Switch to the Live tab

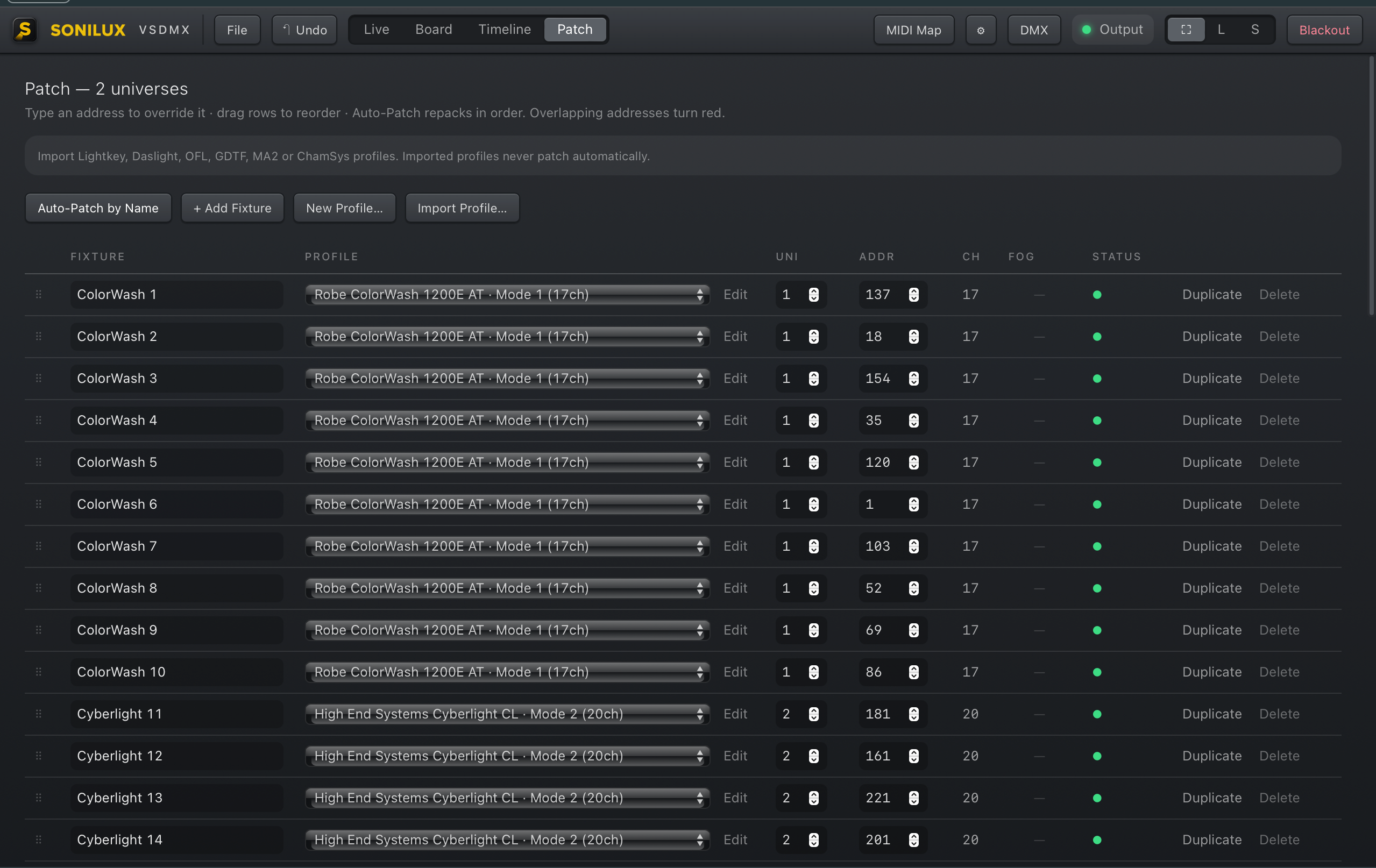pyautogui.click(x=377, y=30)
